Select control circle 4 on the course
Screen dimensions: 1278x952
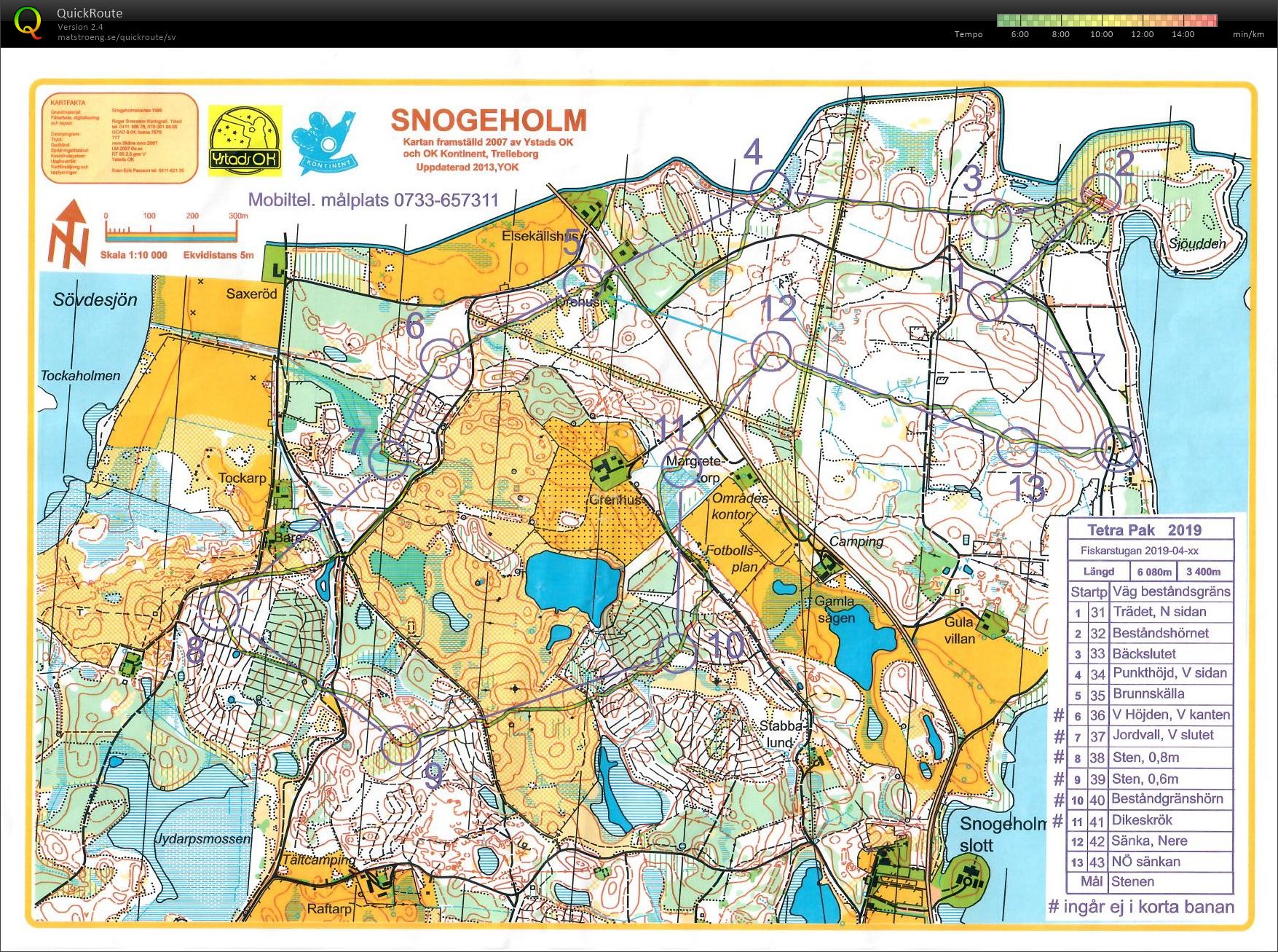tap(770, 190)
